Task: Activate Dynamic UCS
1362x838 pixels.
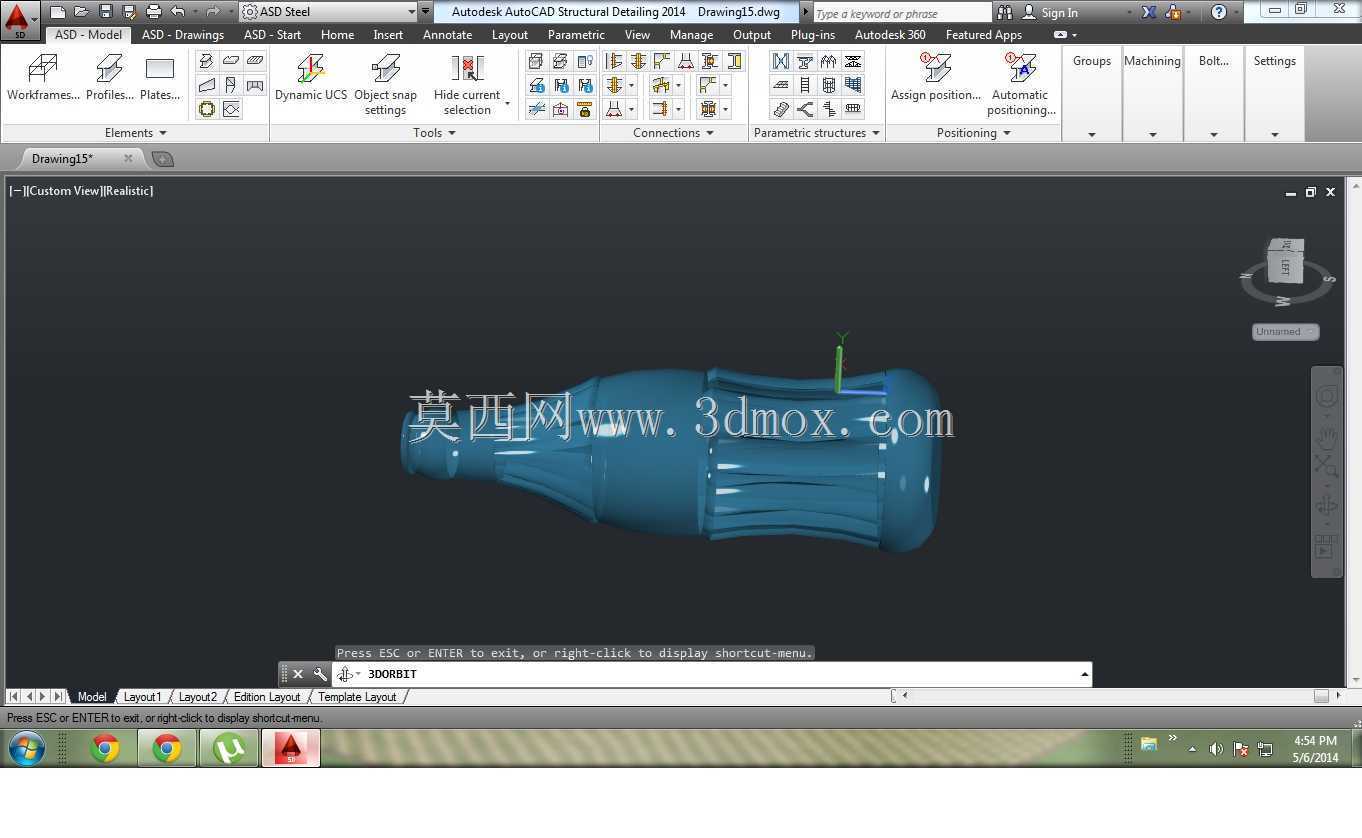Action: pos(311,77)
